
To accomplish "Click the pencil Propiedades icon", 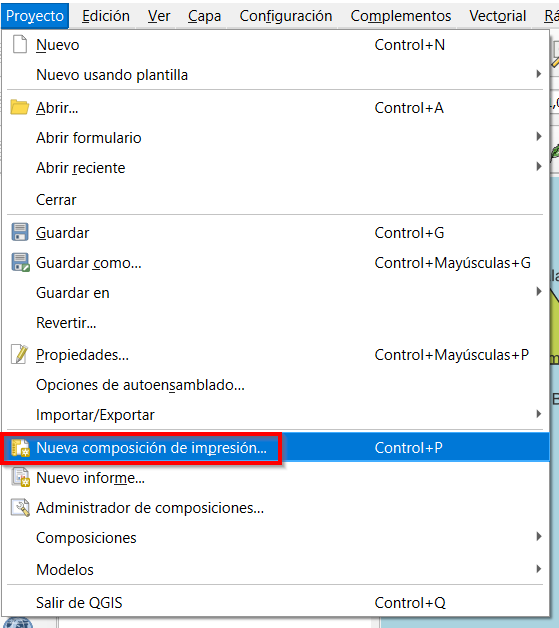I will [x=20, y=354].
